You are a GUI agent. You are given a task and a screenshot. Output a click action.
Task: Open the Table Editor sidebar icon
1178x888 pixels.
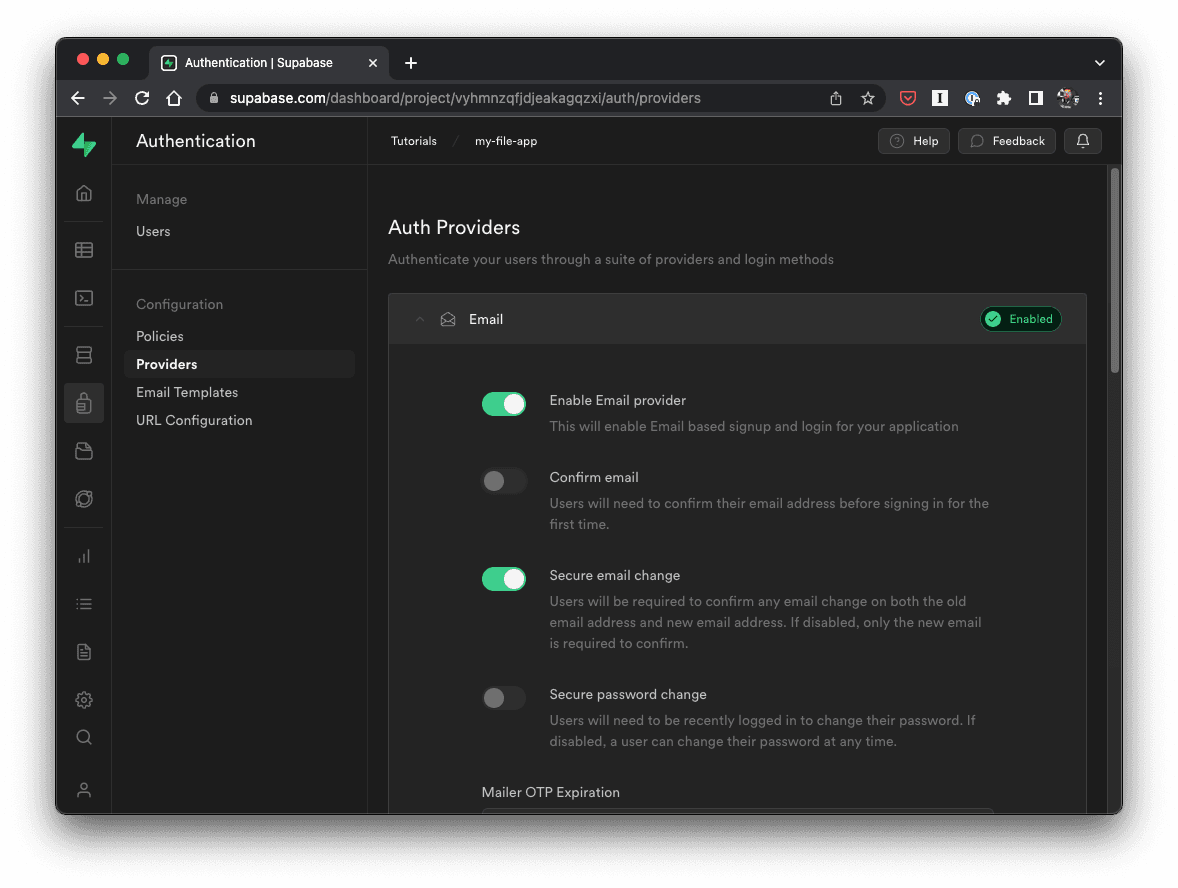[x=84, y=250]
